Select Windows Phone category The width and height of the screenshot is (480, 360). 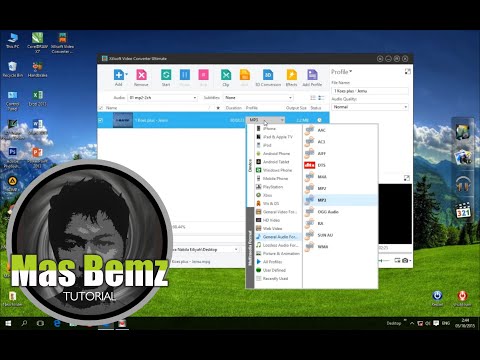pos(278,170)
